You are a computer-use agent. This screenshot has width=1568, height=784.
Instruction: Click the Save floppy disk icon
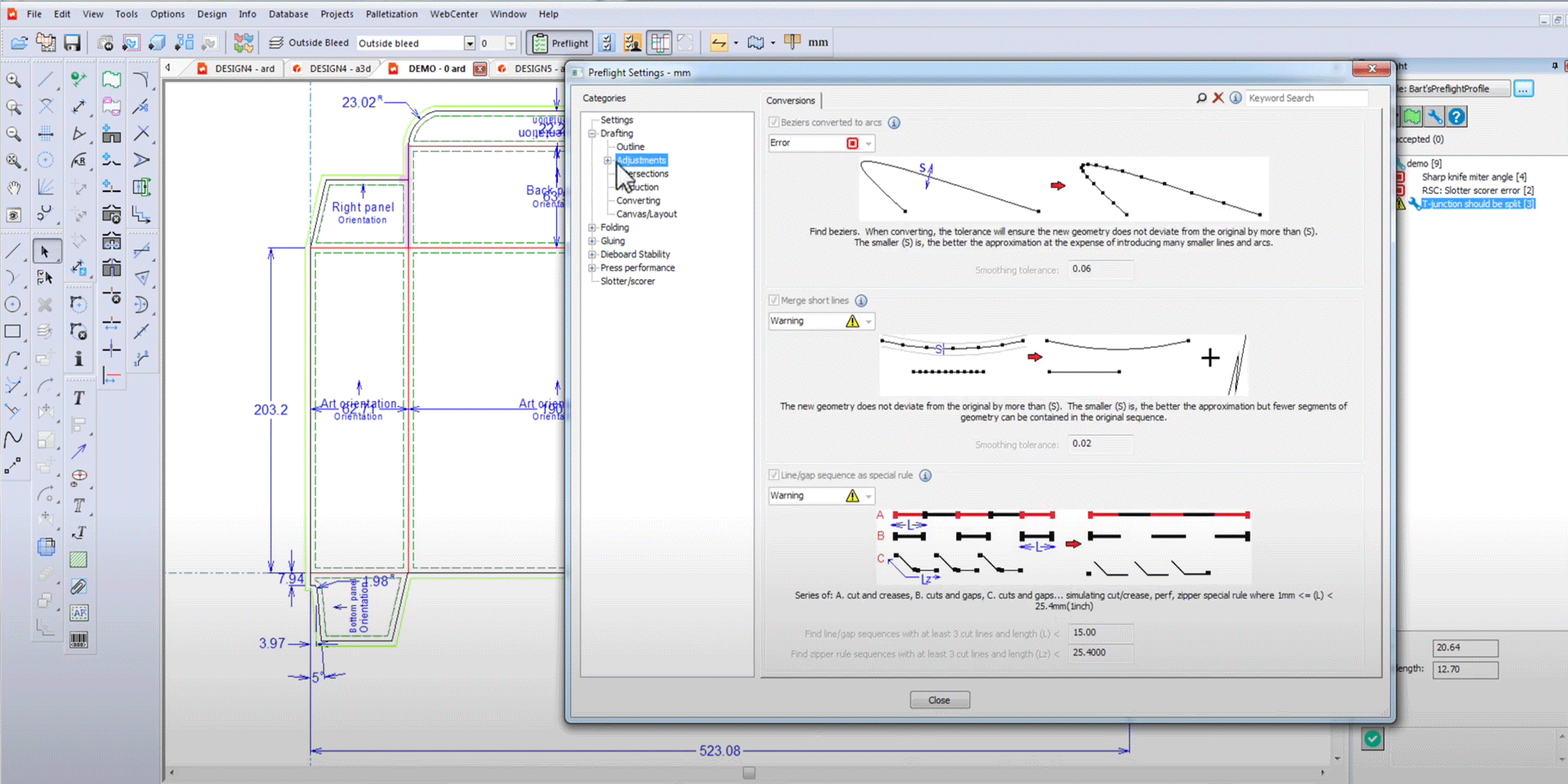[x=73, y=42]
